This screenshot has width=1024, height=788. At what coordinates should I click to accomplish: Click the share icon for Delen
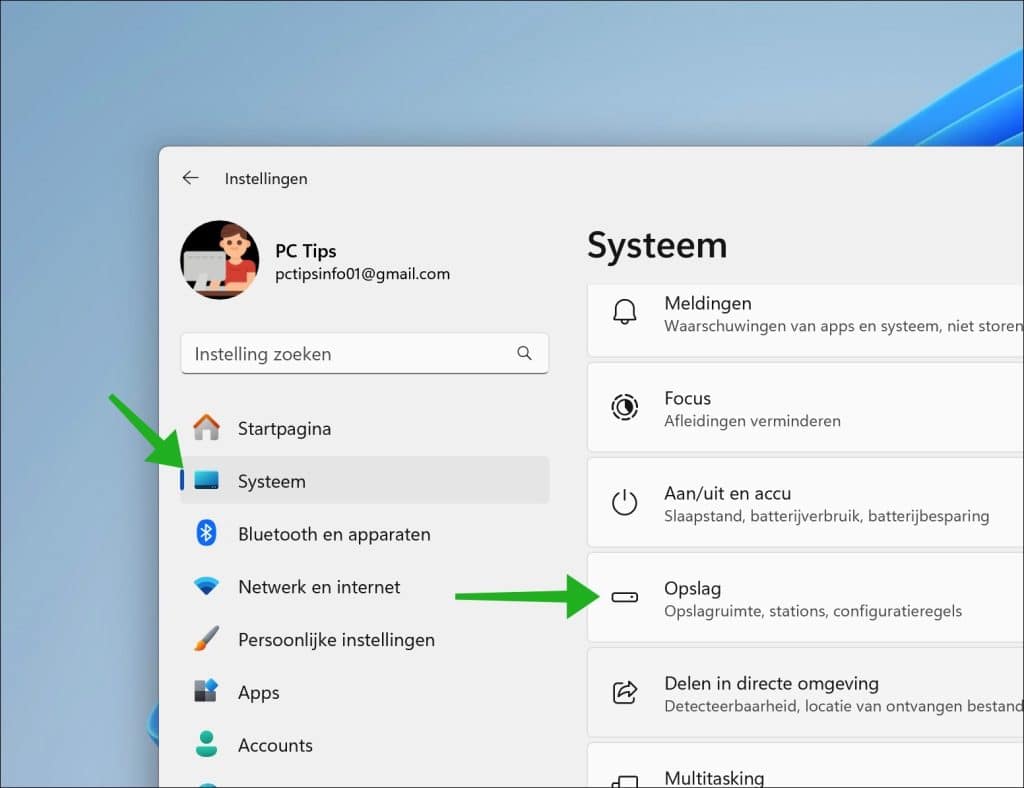pyautogui.click(x=625, y=692)
